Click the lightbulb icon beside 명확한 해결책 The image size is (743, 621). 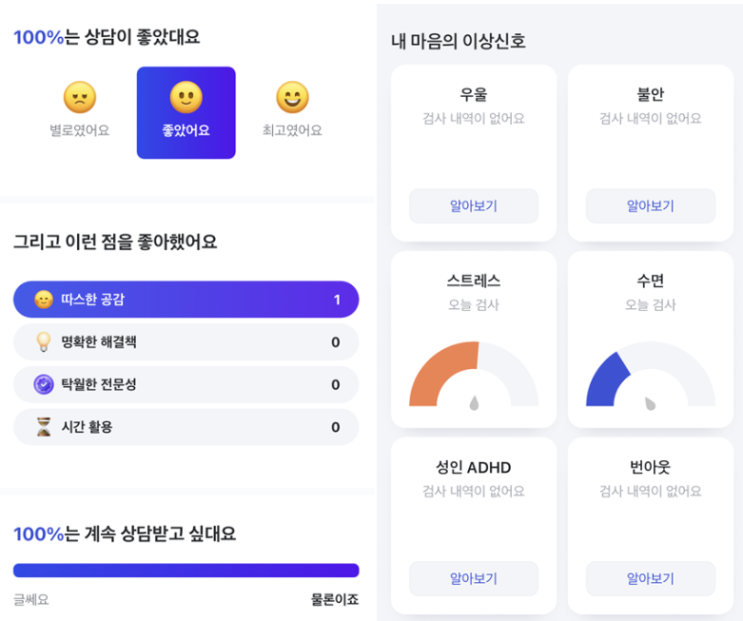(44, 342)
